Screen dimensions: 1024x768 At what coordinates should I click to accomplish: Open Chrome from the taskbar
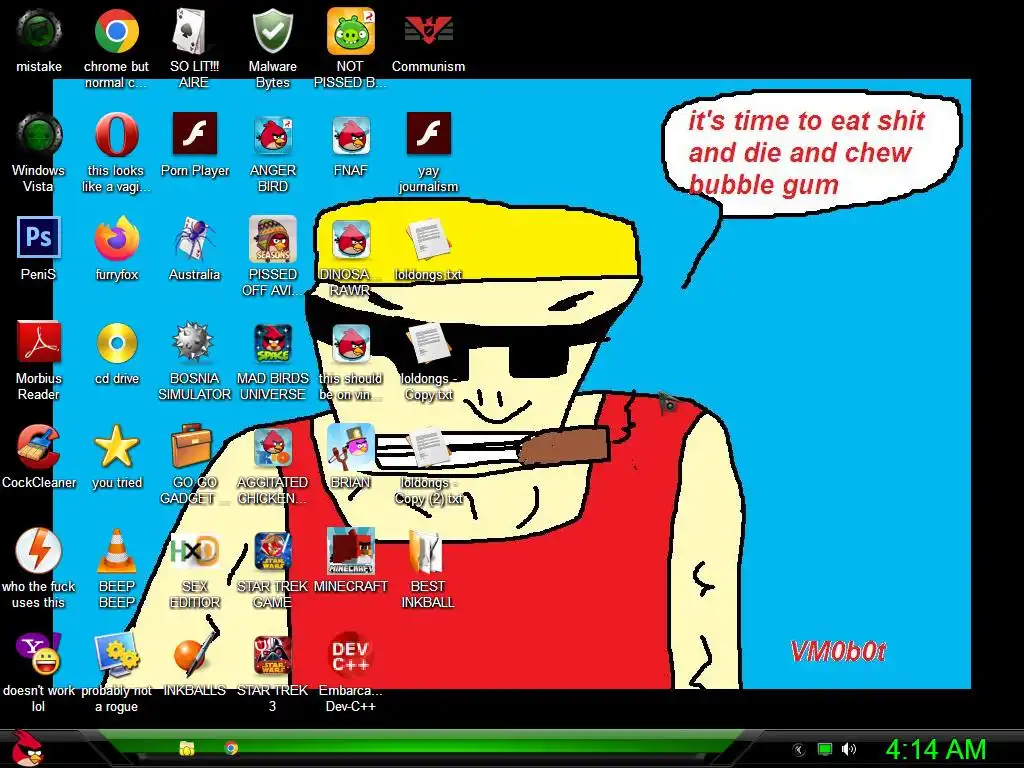[231, 748]
